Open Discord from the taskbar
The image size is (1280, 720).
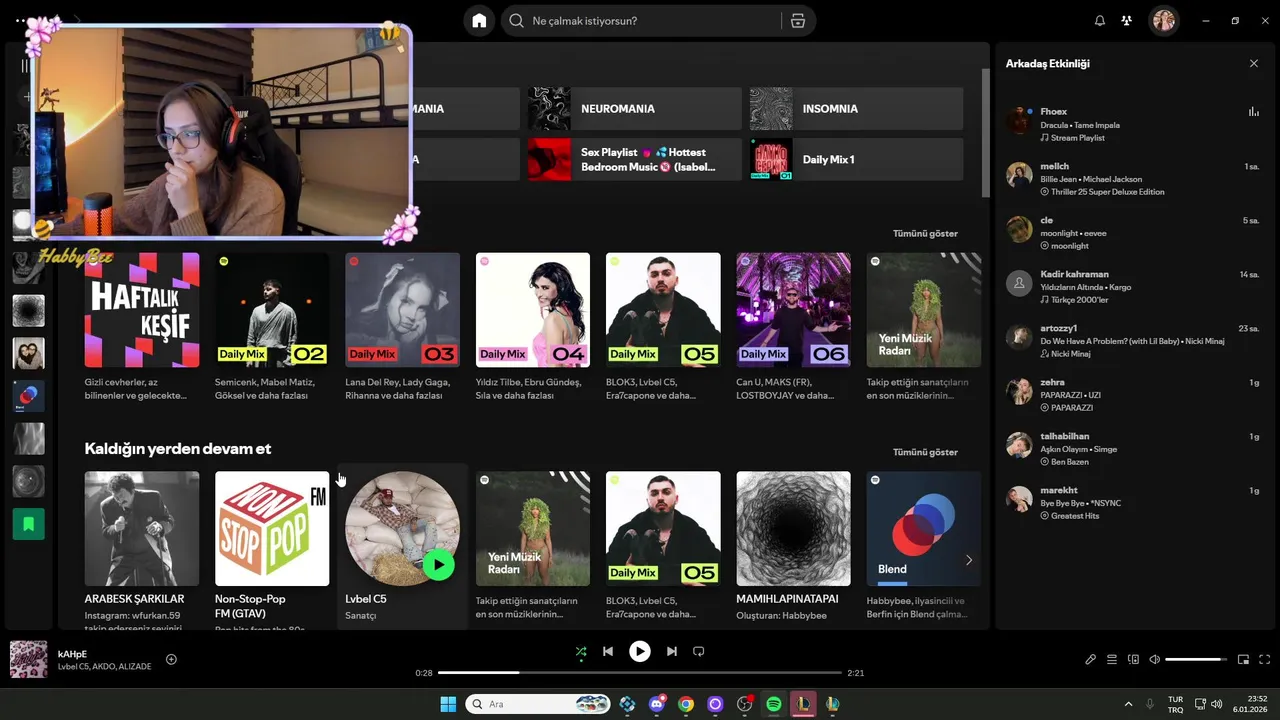point(656,704)
